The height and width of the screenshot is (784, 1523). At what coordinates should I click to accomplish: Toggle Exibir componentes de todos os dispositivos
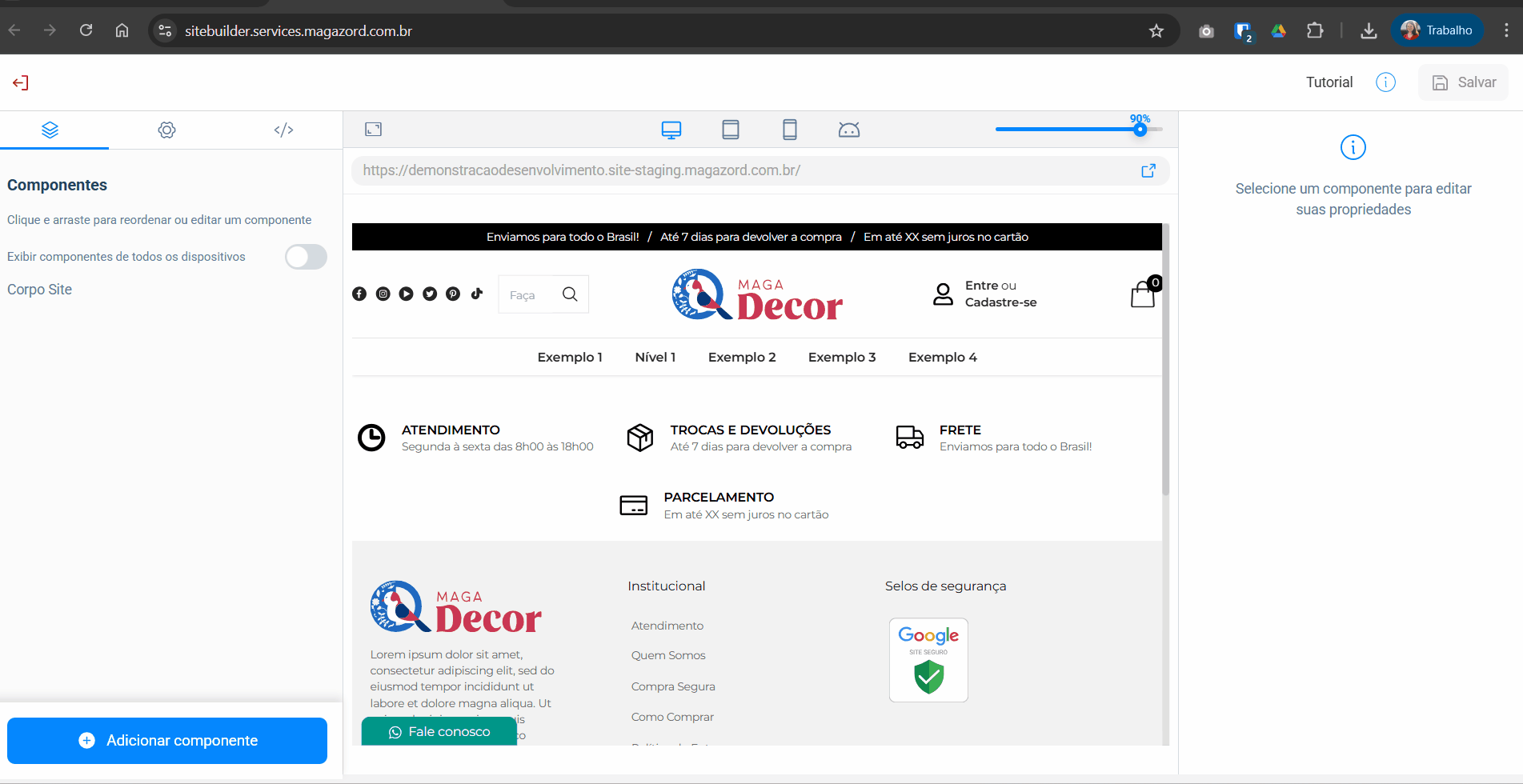click(306, 257)
